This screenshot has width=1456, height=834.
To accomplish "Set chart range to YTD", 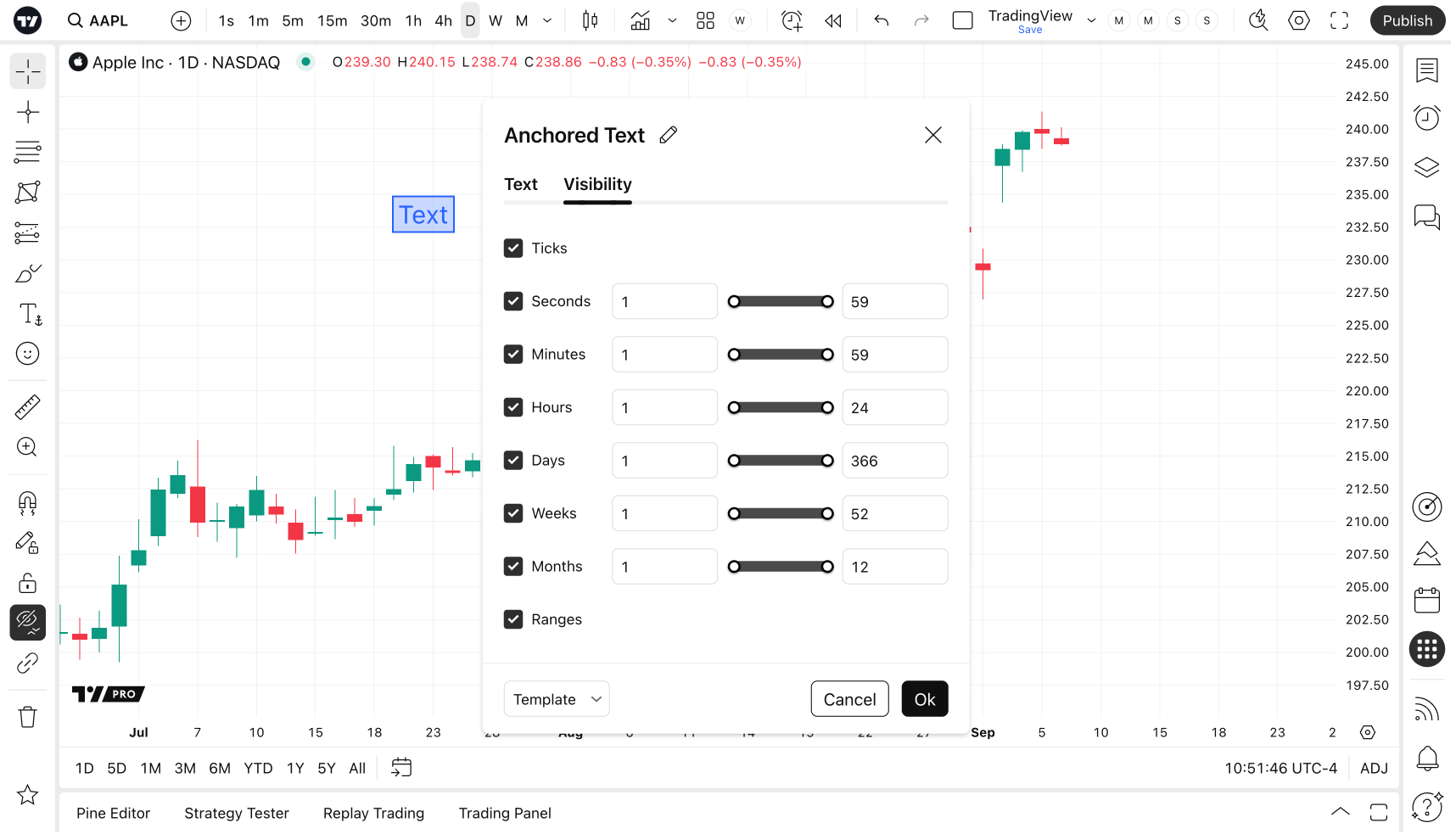I will (x=258, y=768).
